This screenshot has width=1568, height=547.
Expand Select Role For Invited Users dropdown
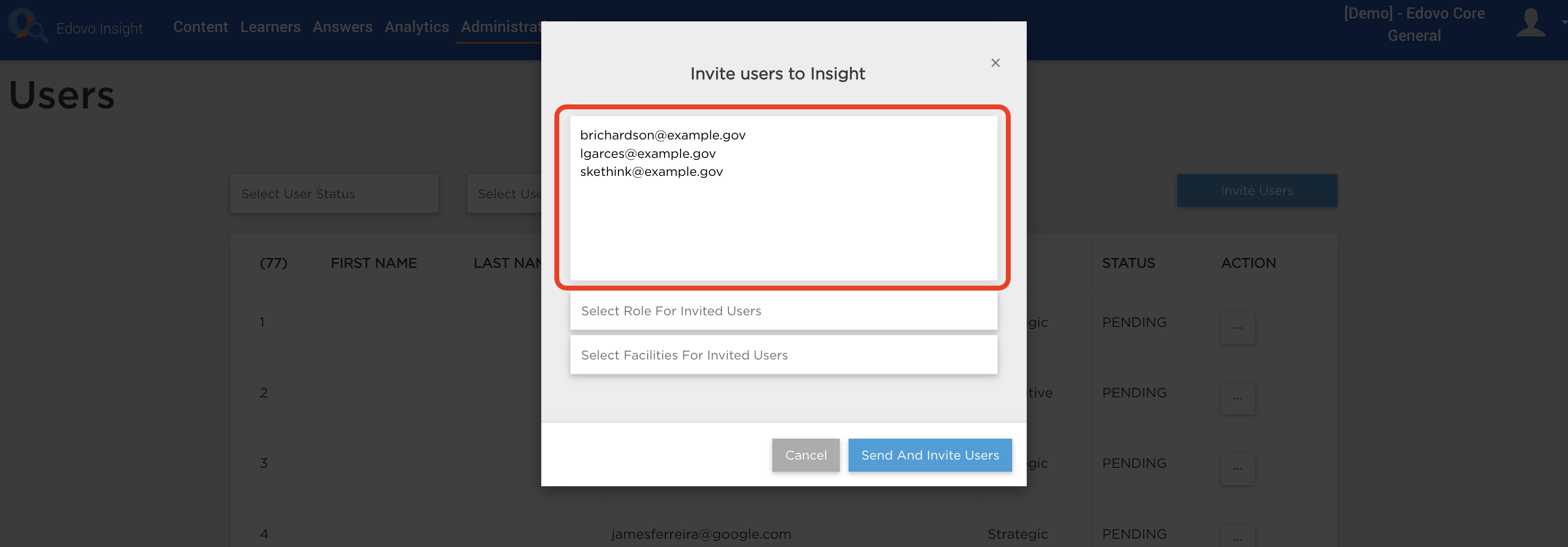[x=784, y=310]
